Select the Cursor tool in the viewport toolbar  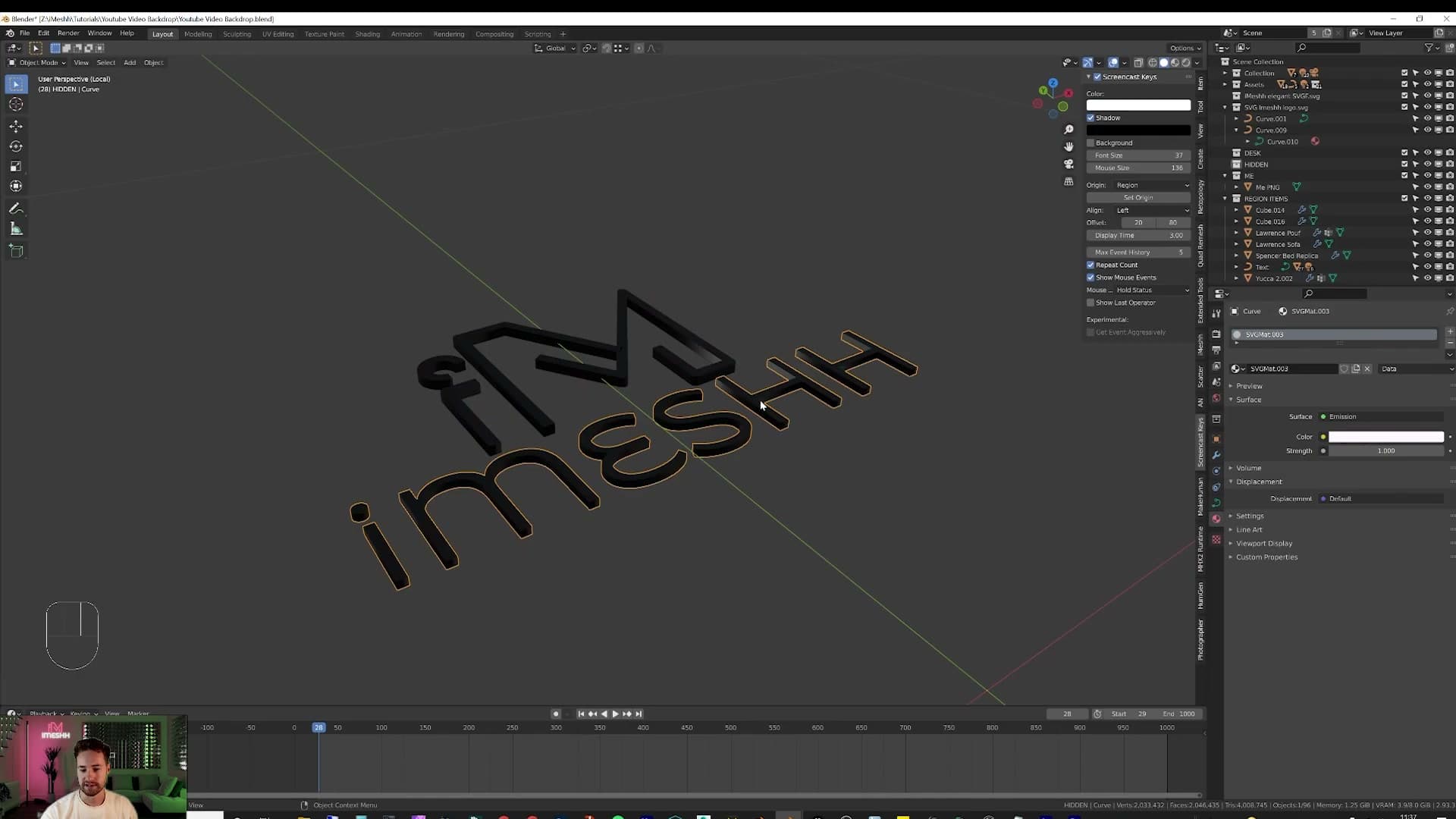[x=16, y=105]
